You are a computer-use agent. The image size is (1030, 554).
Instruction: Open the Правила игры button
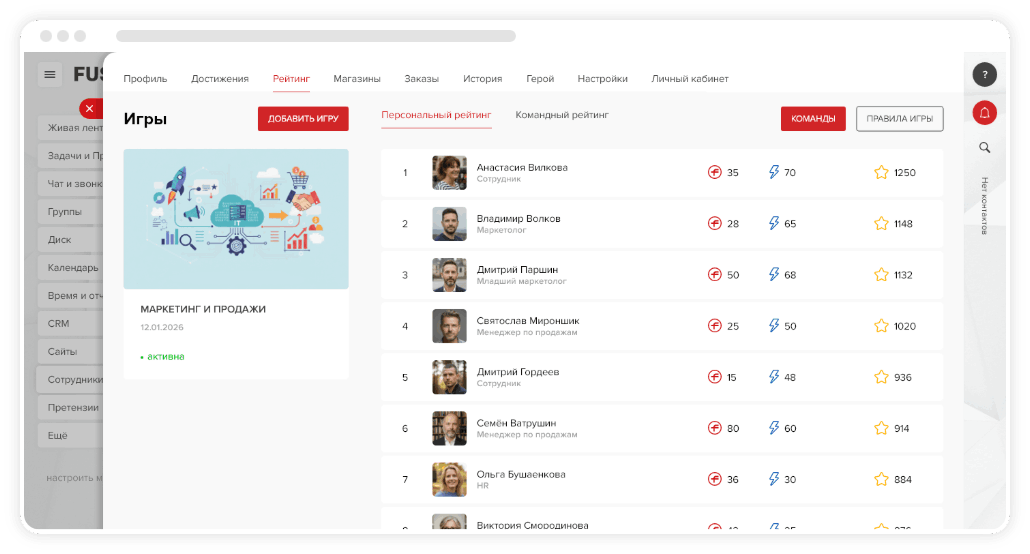click(x=899, y=119)
